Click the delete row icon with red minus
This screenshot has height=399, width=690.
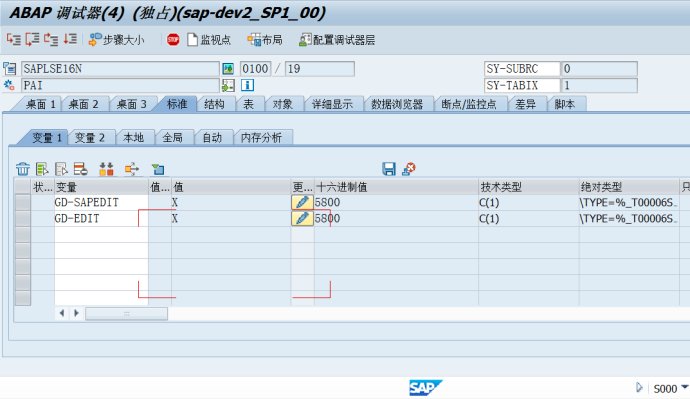[81, 168]
